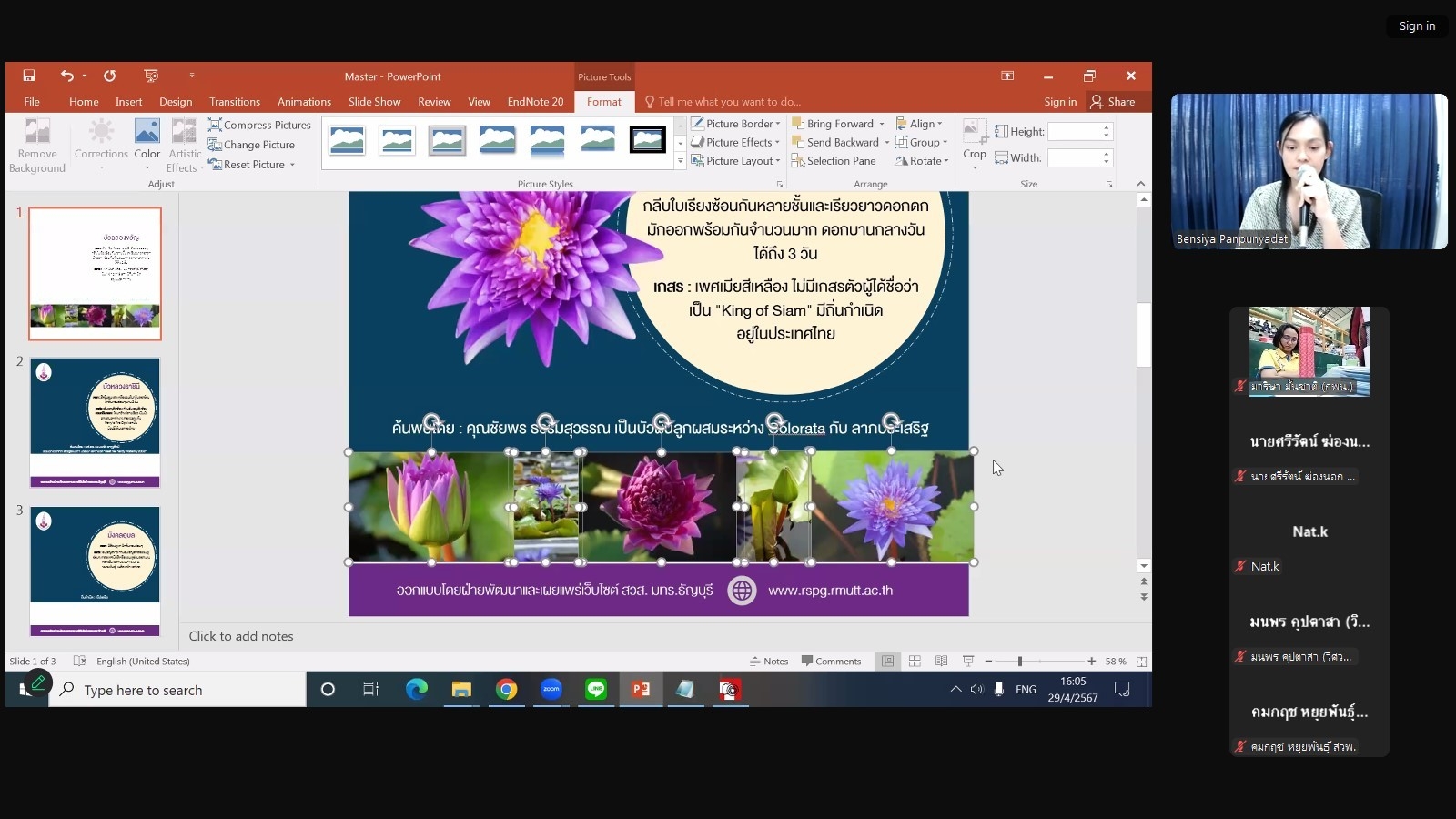Click the Redo/Repeat icon
1456x819 pixels.
click(109, 76)
